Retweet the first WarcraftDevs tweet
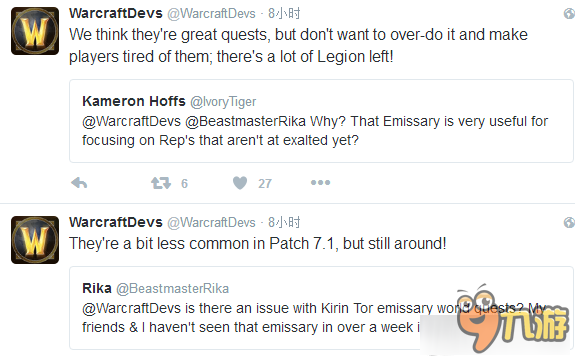Screen dimensions: 575x361 pyautogui.click(x=161, y=183)
